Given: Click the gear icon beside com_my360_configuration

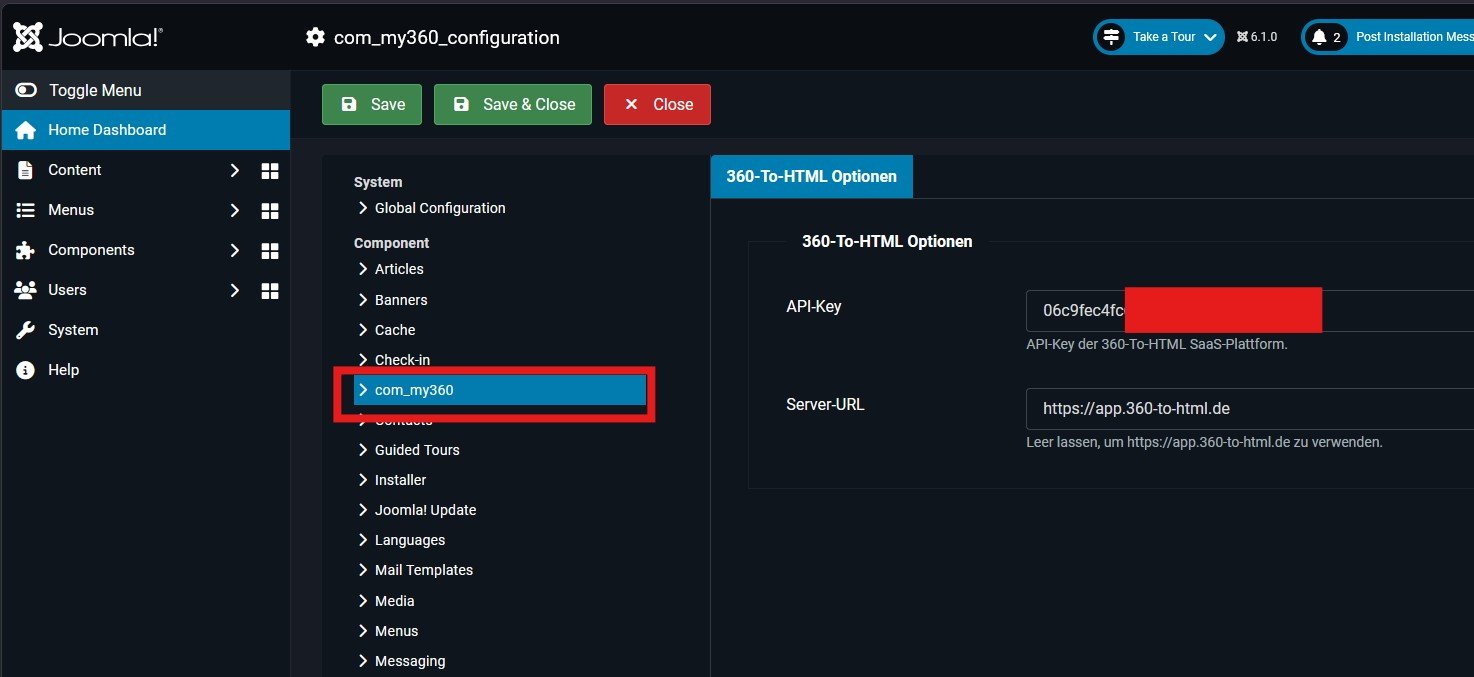Looking at the screenshot, I should [315, 37].
